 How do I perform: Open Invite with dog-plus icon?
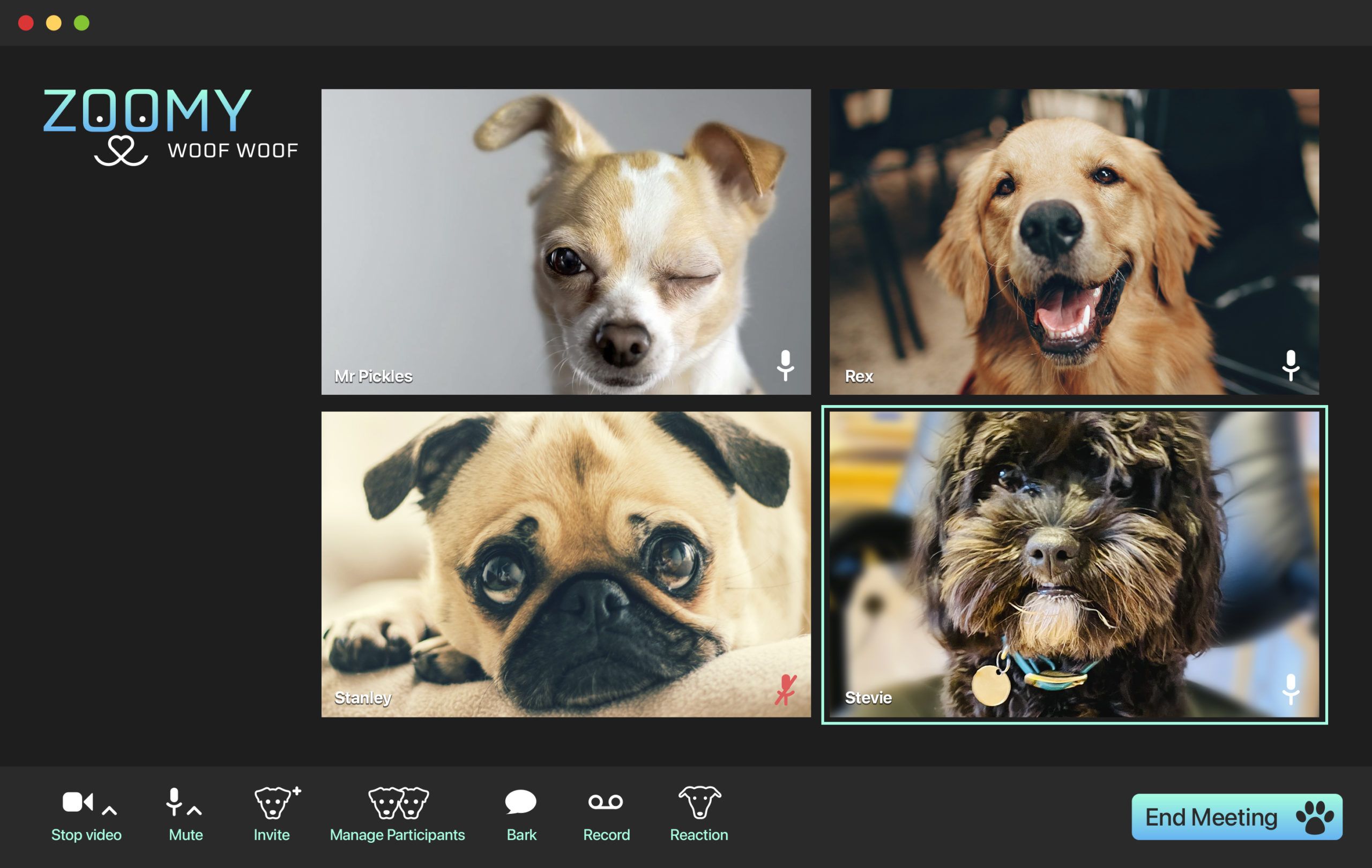click(273, 802)
